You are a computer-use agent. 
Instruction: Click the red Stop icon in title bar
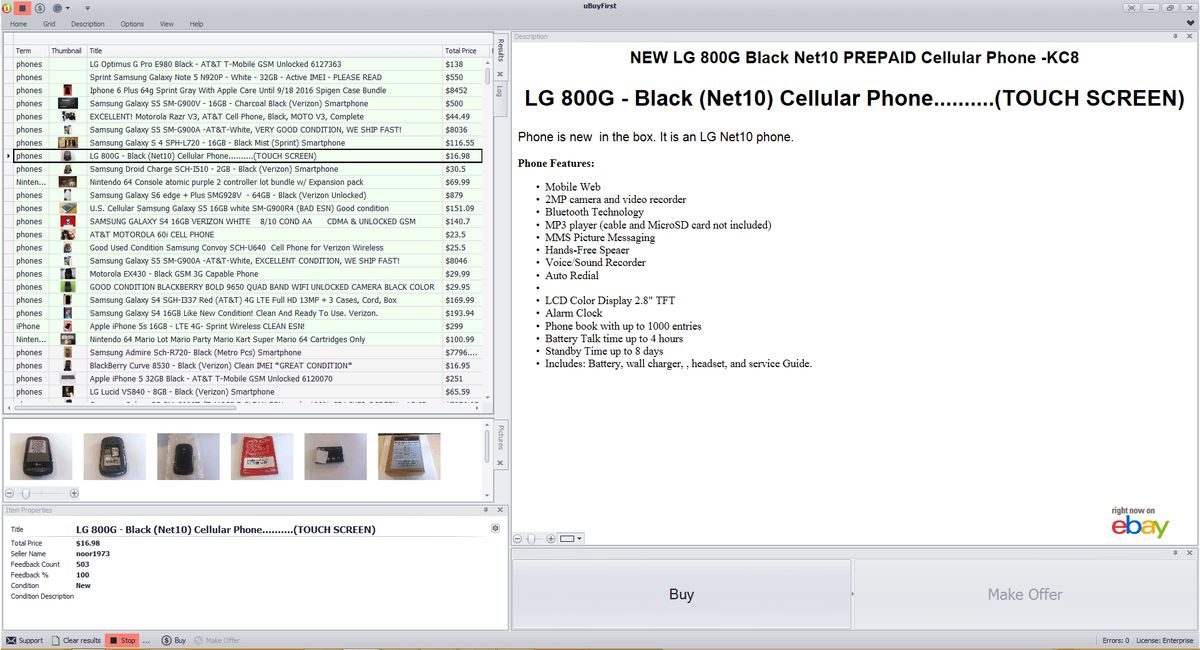pos(23,7)
